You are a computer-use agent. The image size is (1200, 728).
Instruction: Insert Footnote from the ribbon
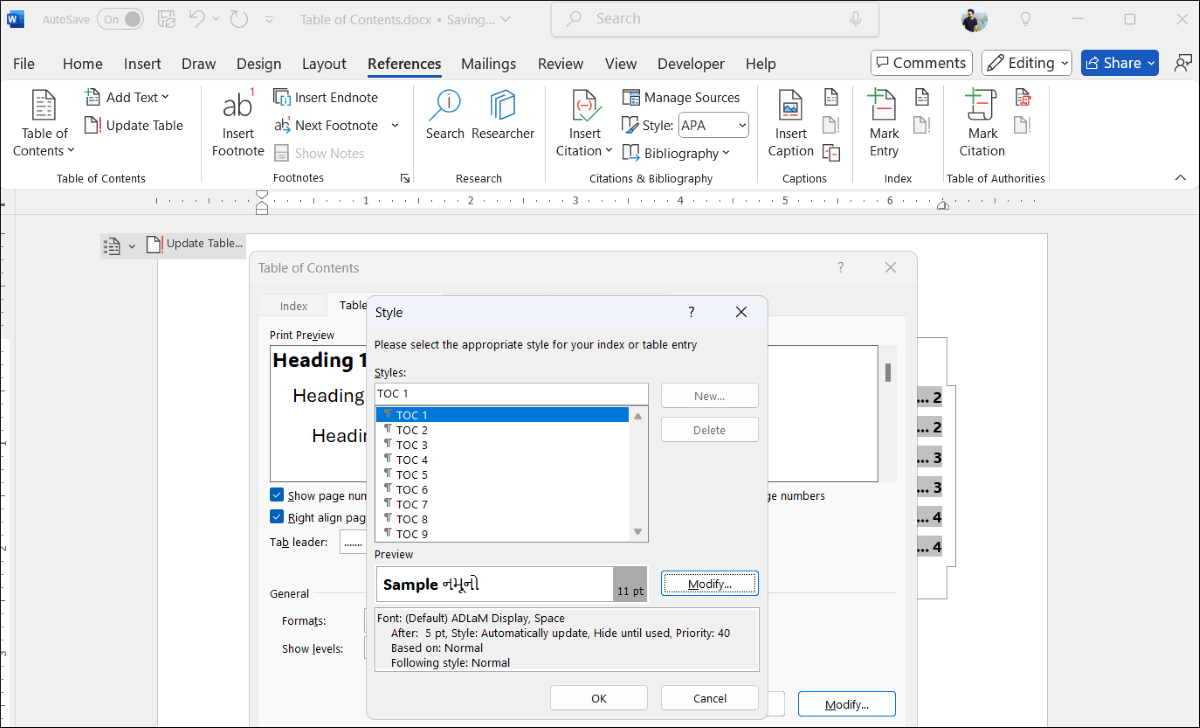(x=238, y=124)
